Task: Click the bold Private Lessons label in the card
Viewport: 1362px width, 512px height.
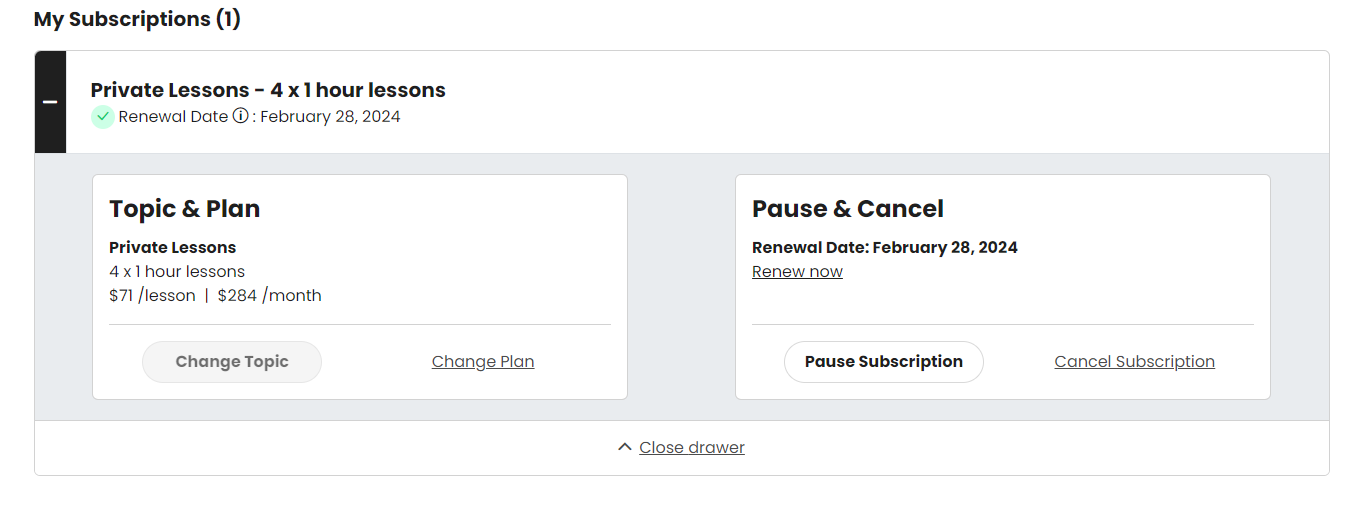Action: (172, 248)
